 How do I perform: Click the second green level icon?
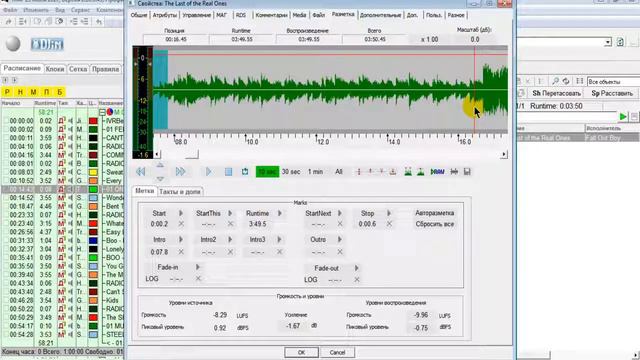coord(420,172)
